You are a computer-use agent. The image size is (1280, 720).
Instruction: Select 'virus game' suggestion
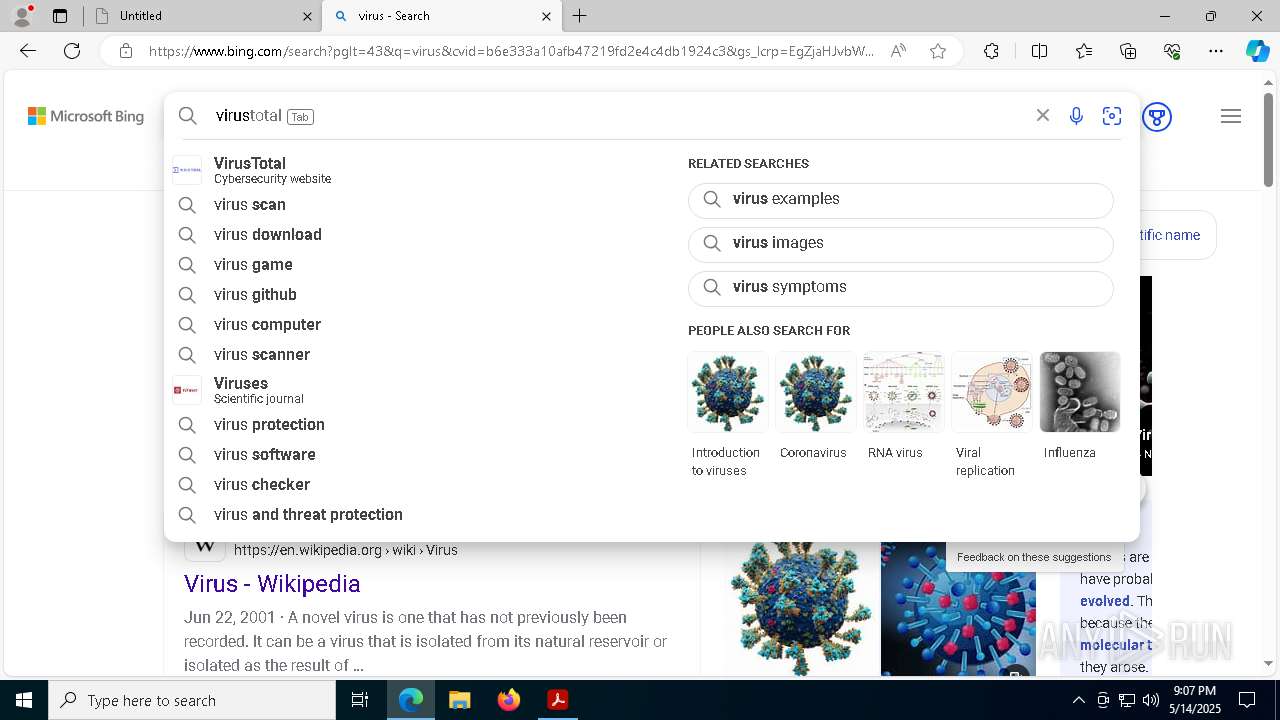click(414, 264)
